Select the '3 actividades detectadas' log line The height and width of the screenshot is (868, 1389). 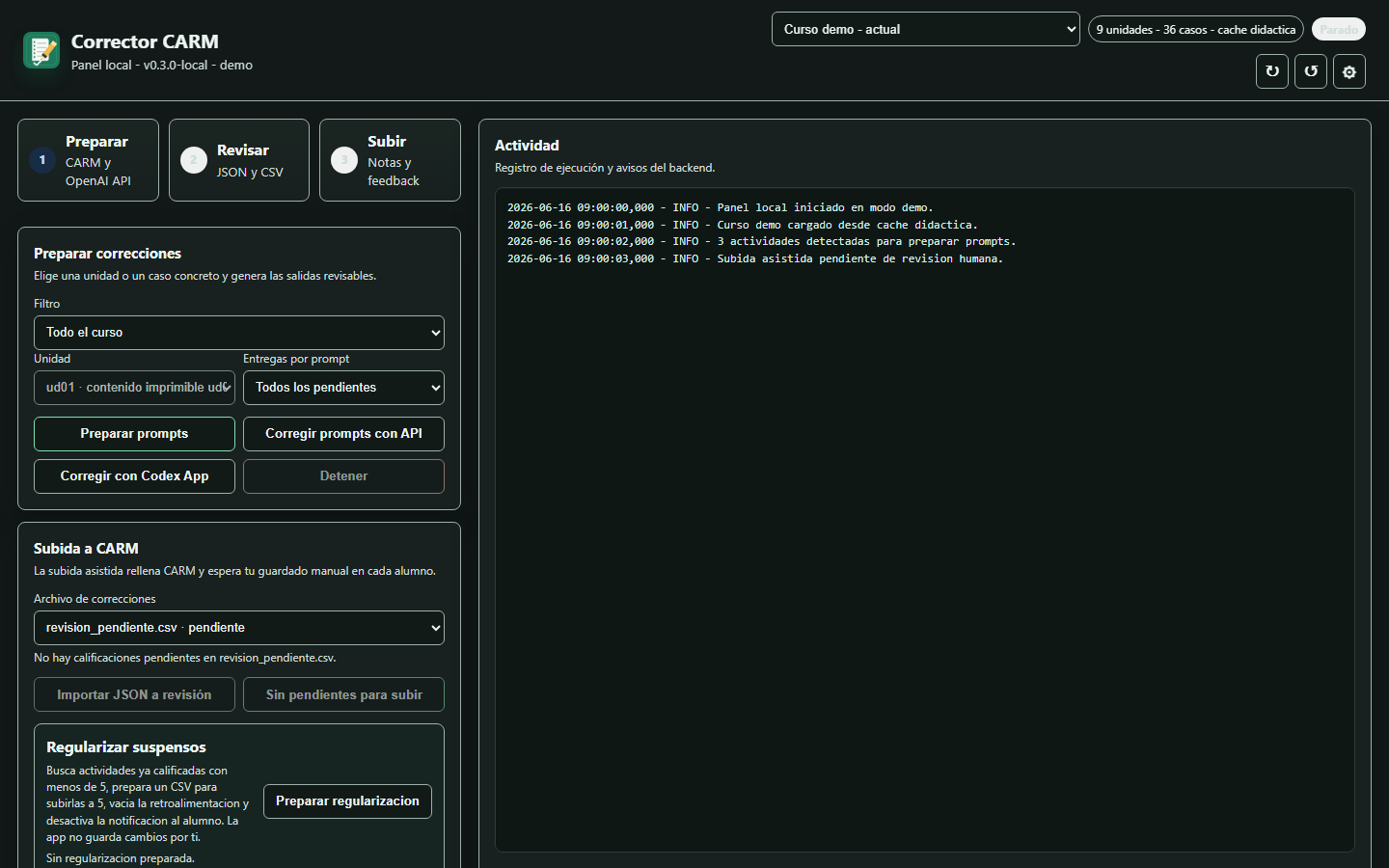762,241
